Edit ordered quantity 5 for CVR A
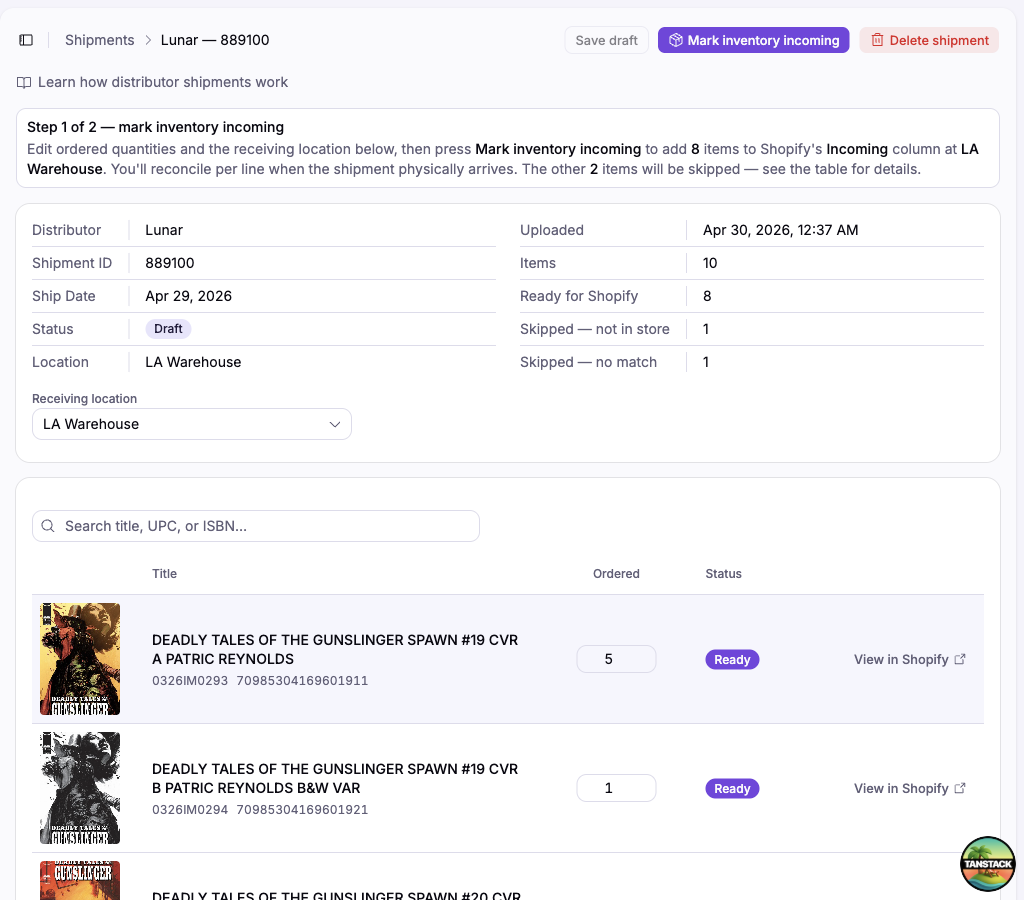The height and width of the screenshot is (900, 1024). [x=616, y=659]
